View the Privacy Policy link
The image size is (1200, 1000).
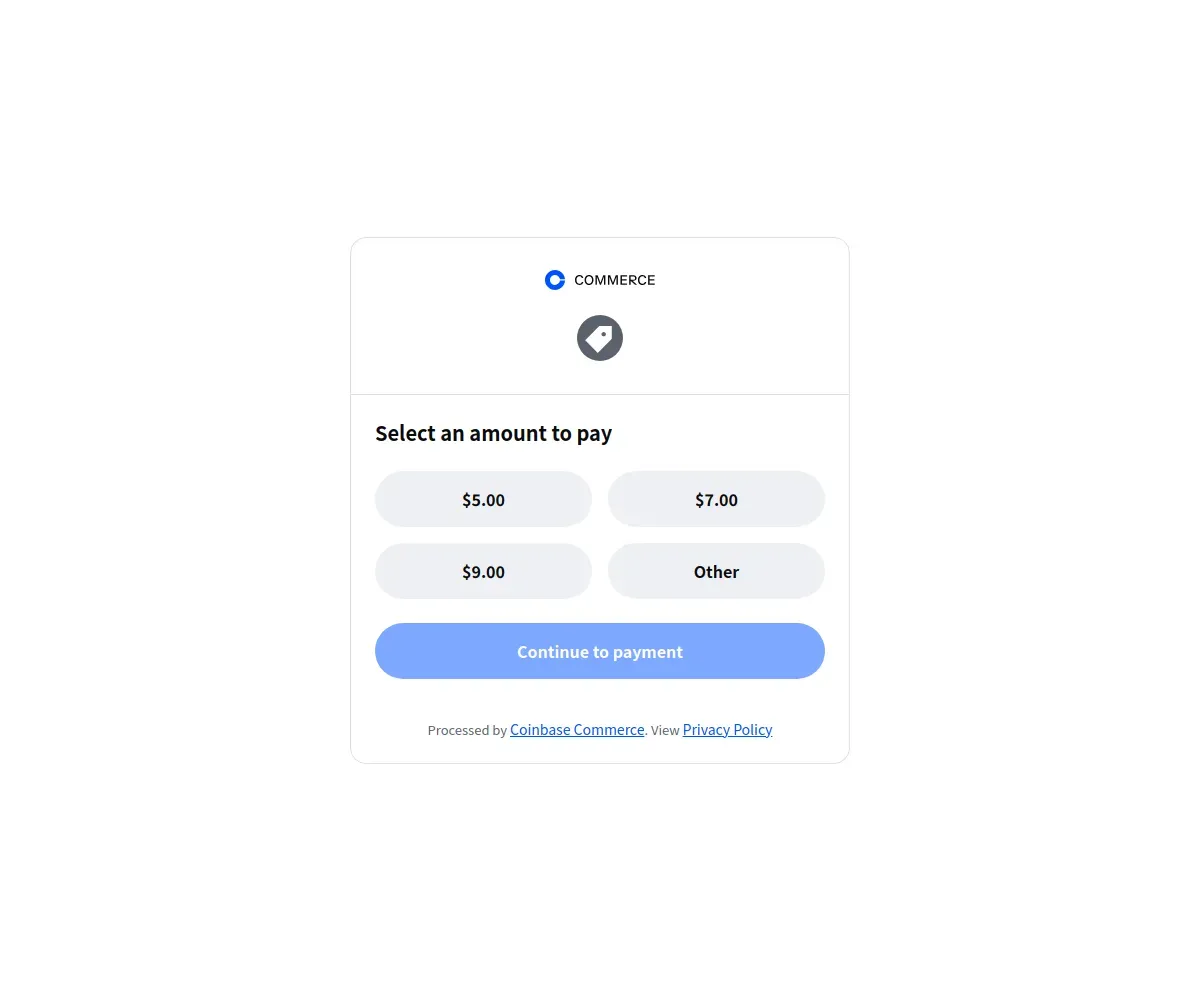click(727, 730)
